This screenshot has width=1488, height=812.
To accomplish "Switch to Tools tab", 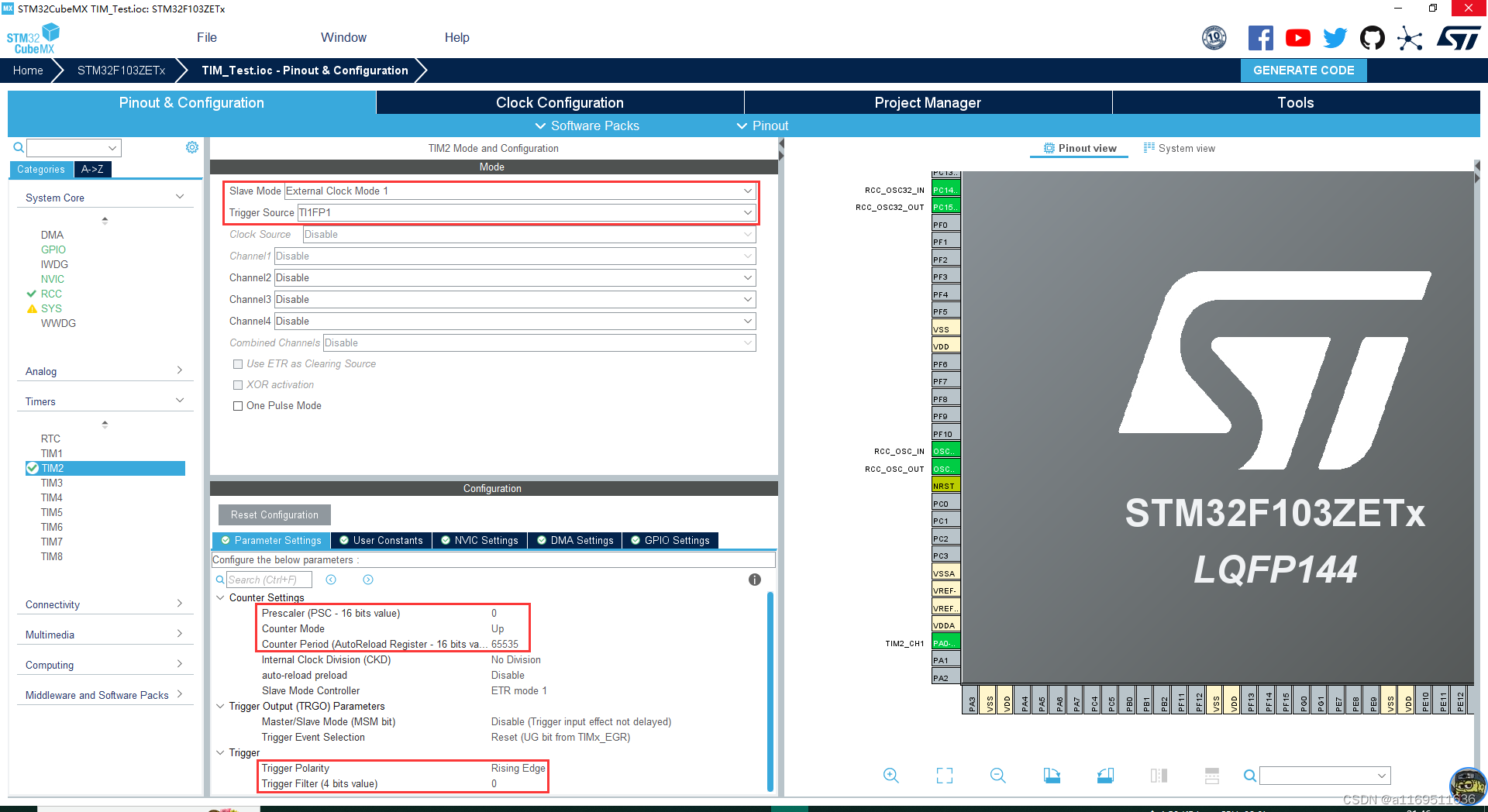I will (x=1296, y=102).
